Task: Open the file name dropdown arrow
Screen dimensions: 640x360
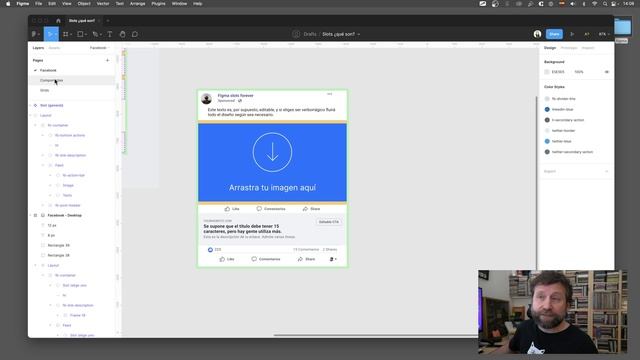Action: click(359, 34)
